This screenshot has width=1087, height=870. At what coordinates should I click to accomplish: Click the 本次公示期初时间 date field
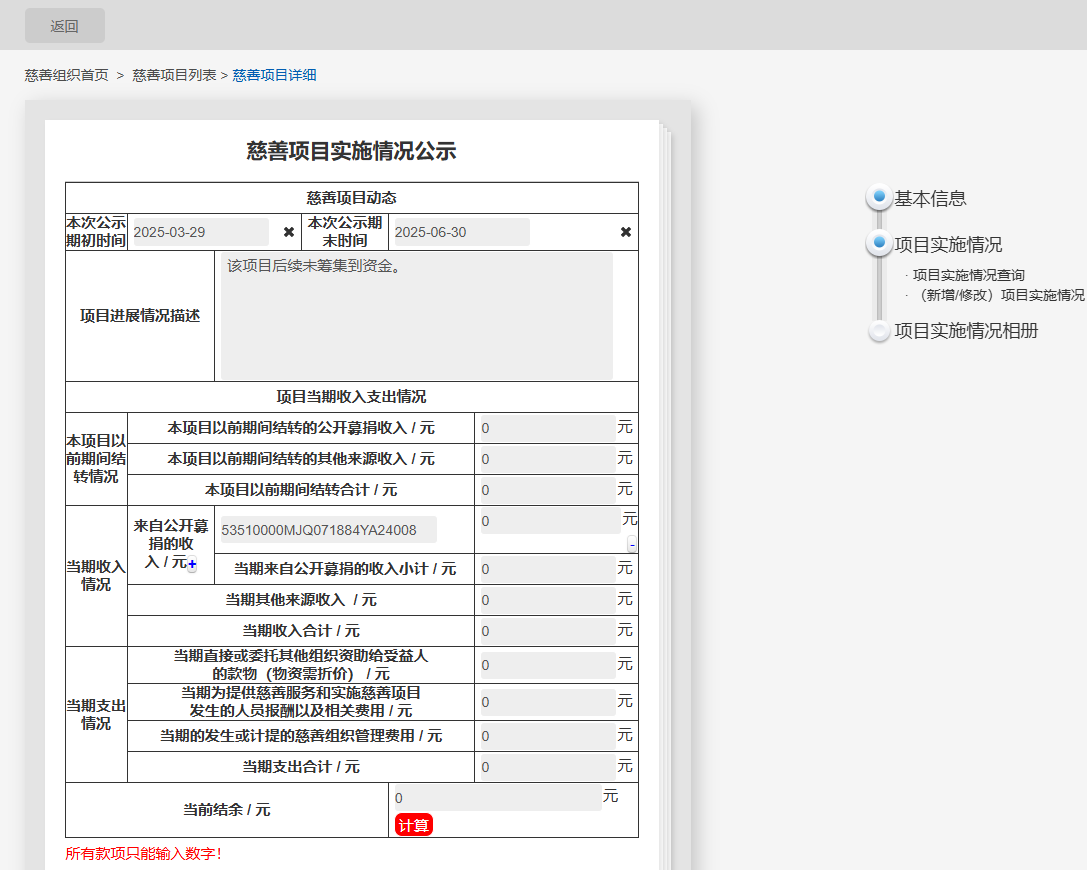(200, 232)
